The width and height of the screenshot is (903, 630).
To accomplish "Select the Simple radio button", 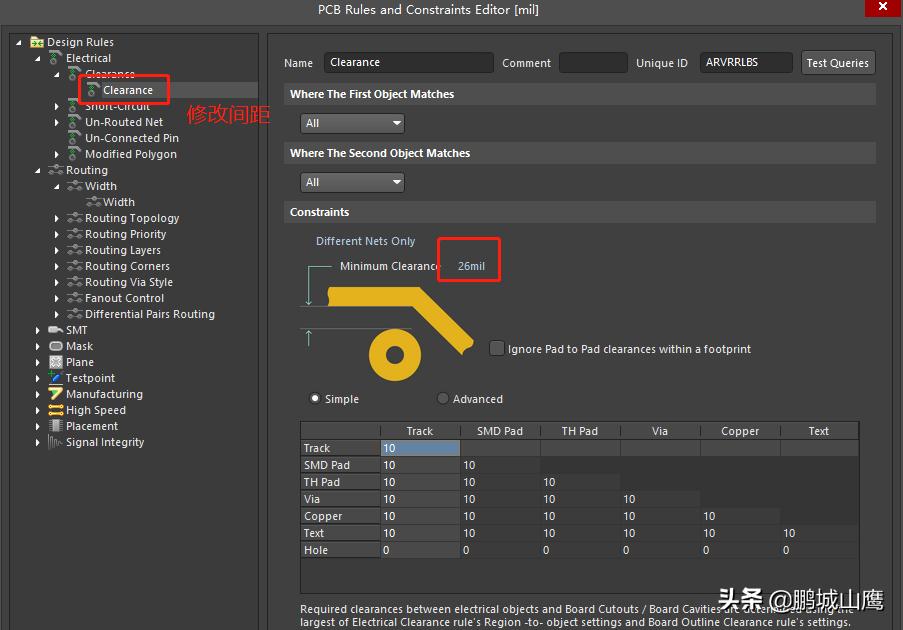I will pyautogui.click(x=316, y=399).
